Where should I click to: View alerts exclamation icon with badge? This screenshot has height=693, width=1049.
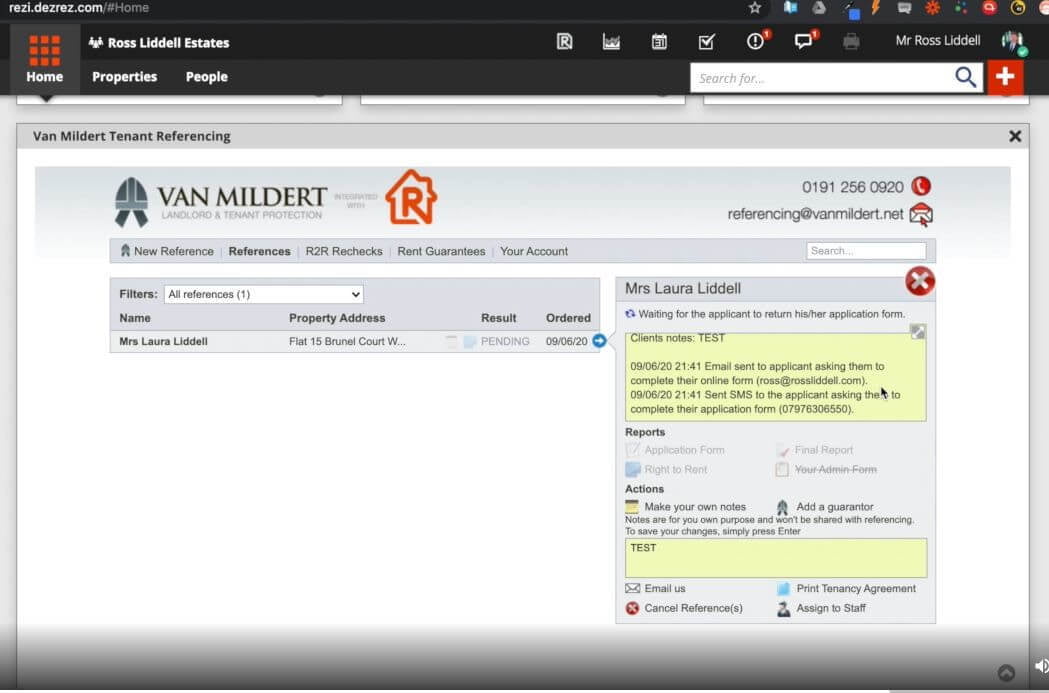pos(757,41)
